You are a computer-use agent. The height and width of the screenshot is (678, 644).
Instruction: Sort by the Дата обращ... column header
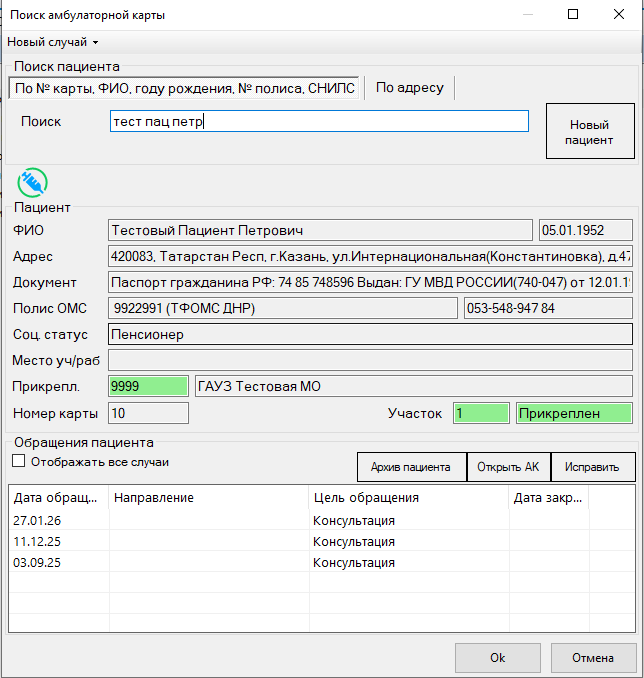point(58,498)
